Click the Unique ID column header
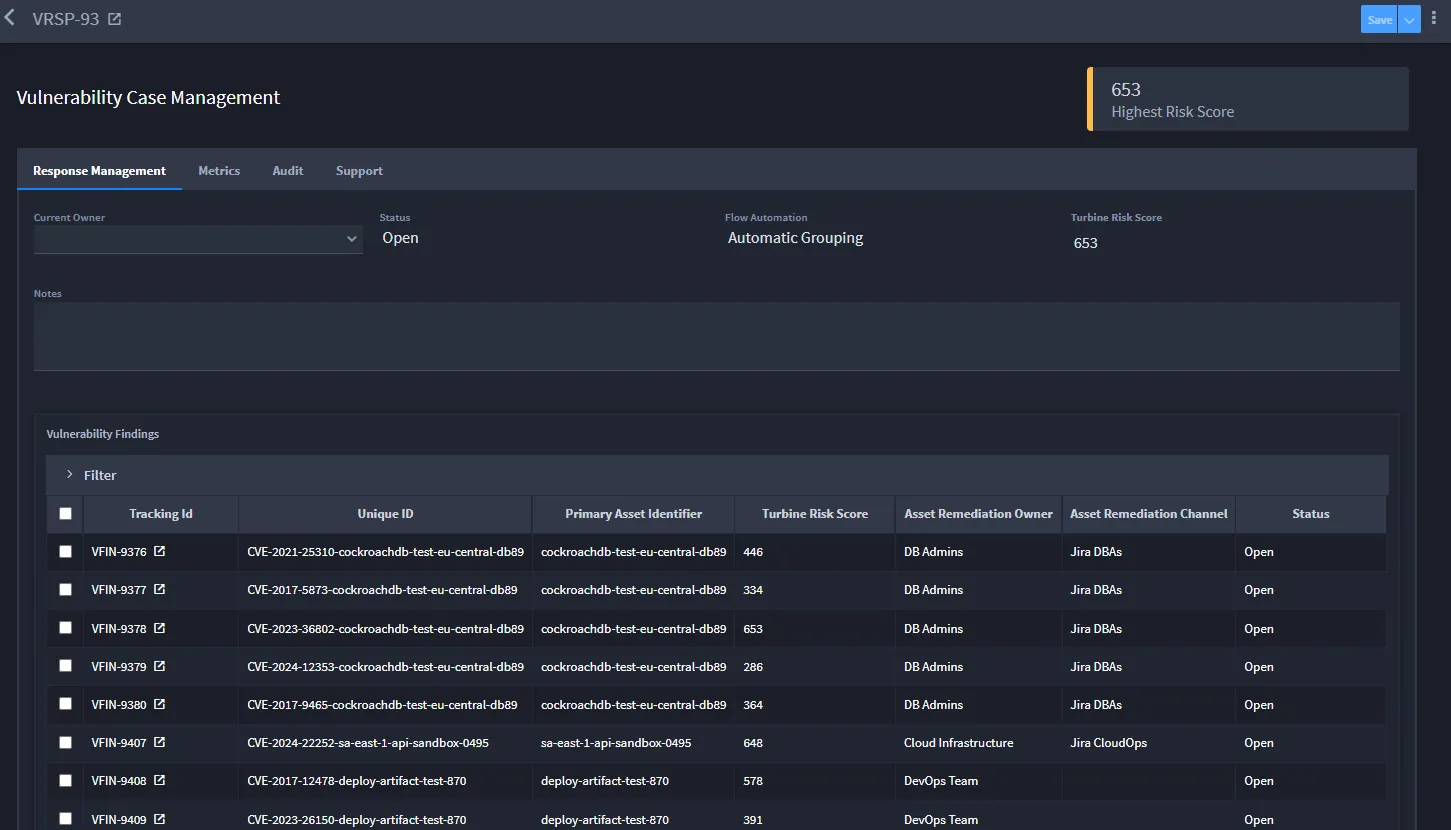1451x830 pixels. pyautogui.click(x=385, y=514)
